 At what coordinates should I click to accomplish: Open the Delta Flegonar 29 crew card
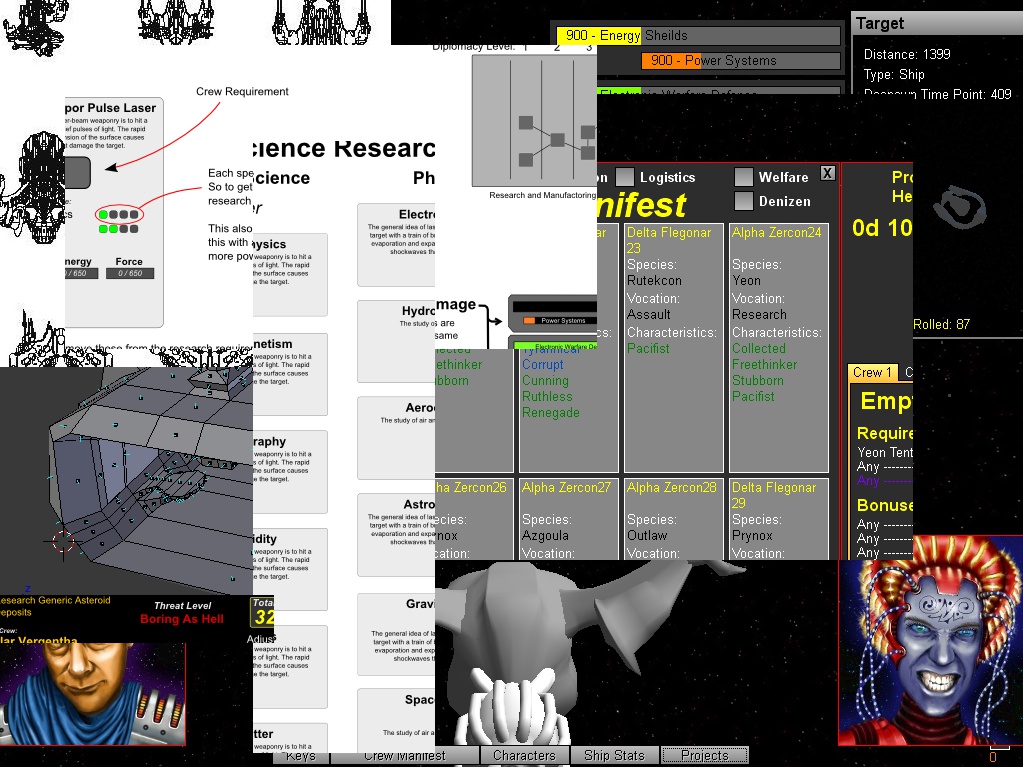[778, 519]
